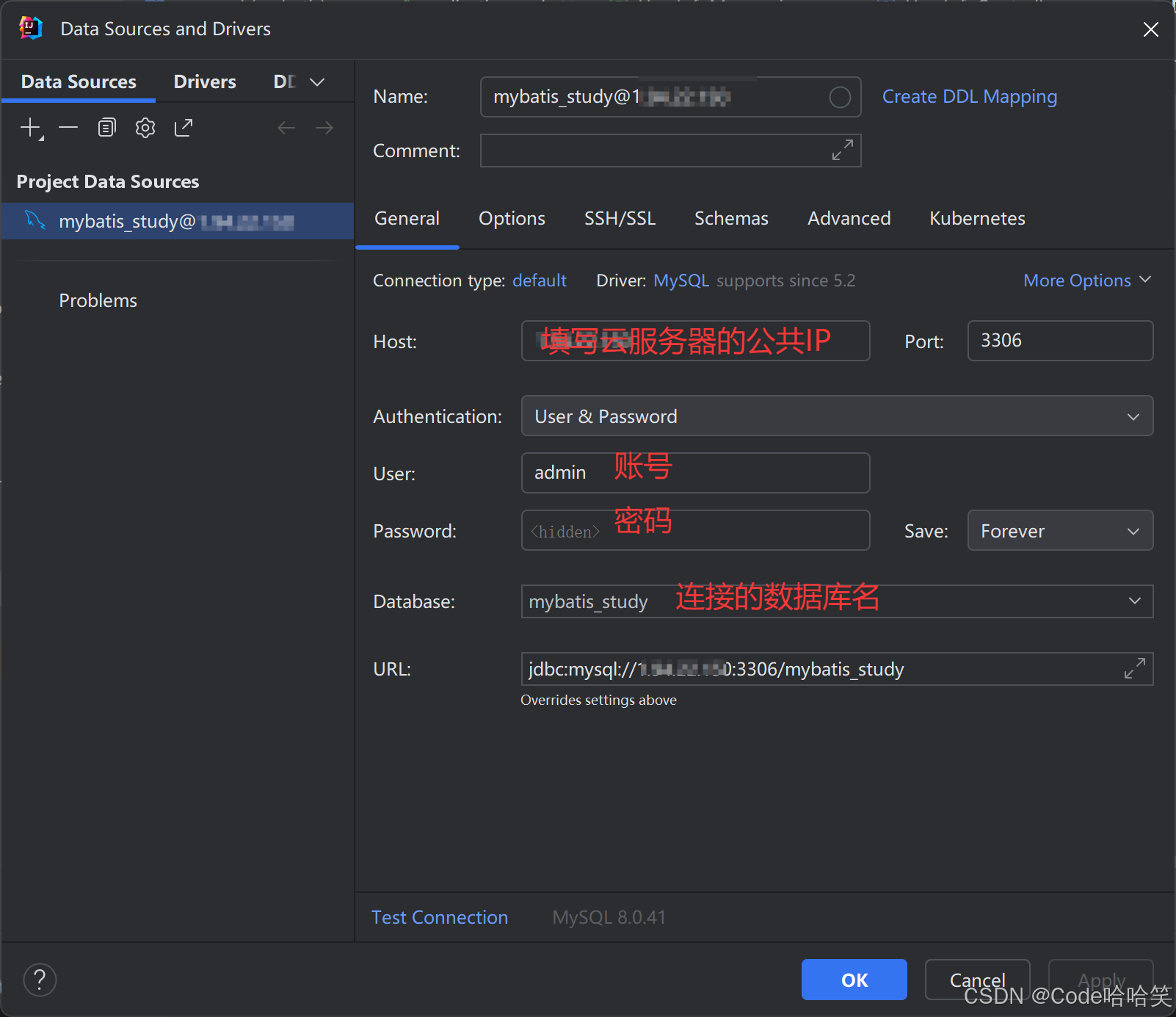Image resolution: width=1176 pixels, height=1017 pixels.
Task: Open driver settings gear icon
Action: click(145, 128)
